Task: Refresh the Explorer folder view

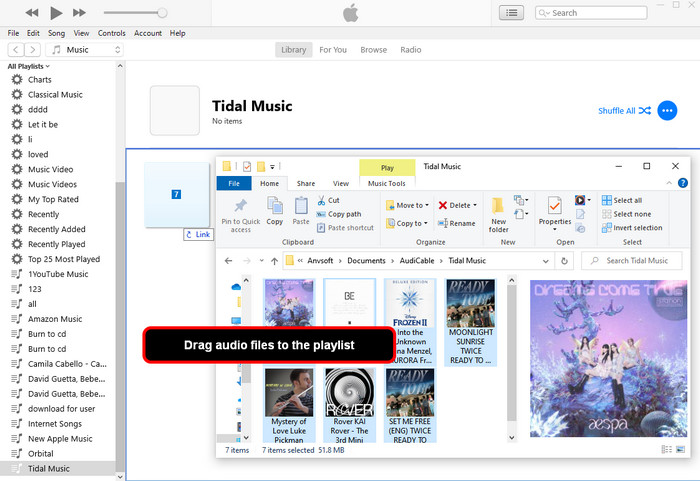Action: point(564,261)
